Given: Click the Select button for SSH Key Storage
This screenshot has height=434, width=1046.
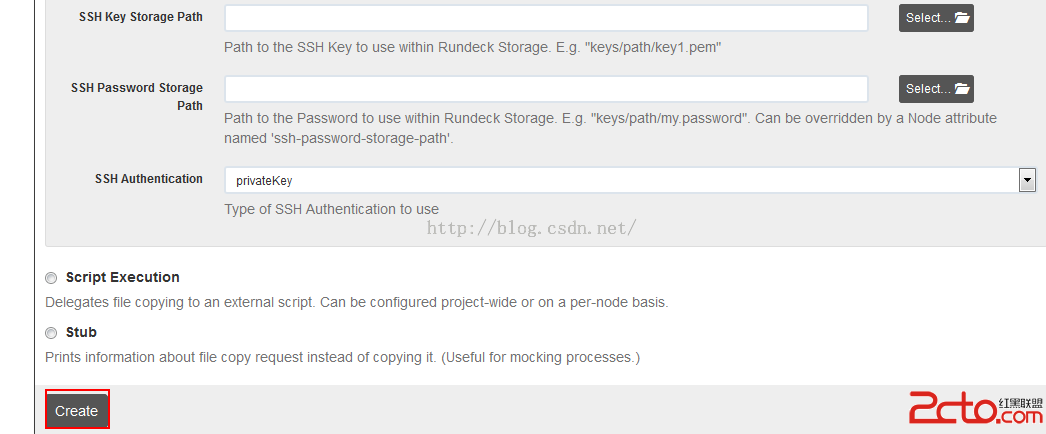Looking at the screenshot, I should 936,18.
